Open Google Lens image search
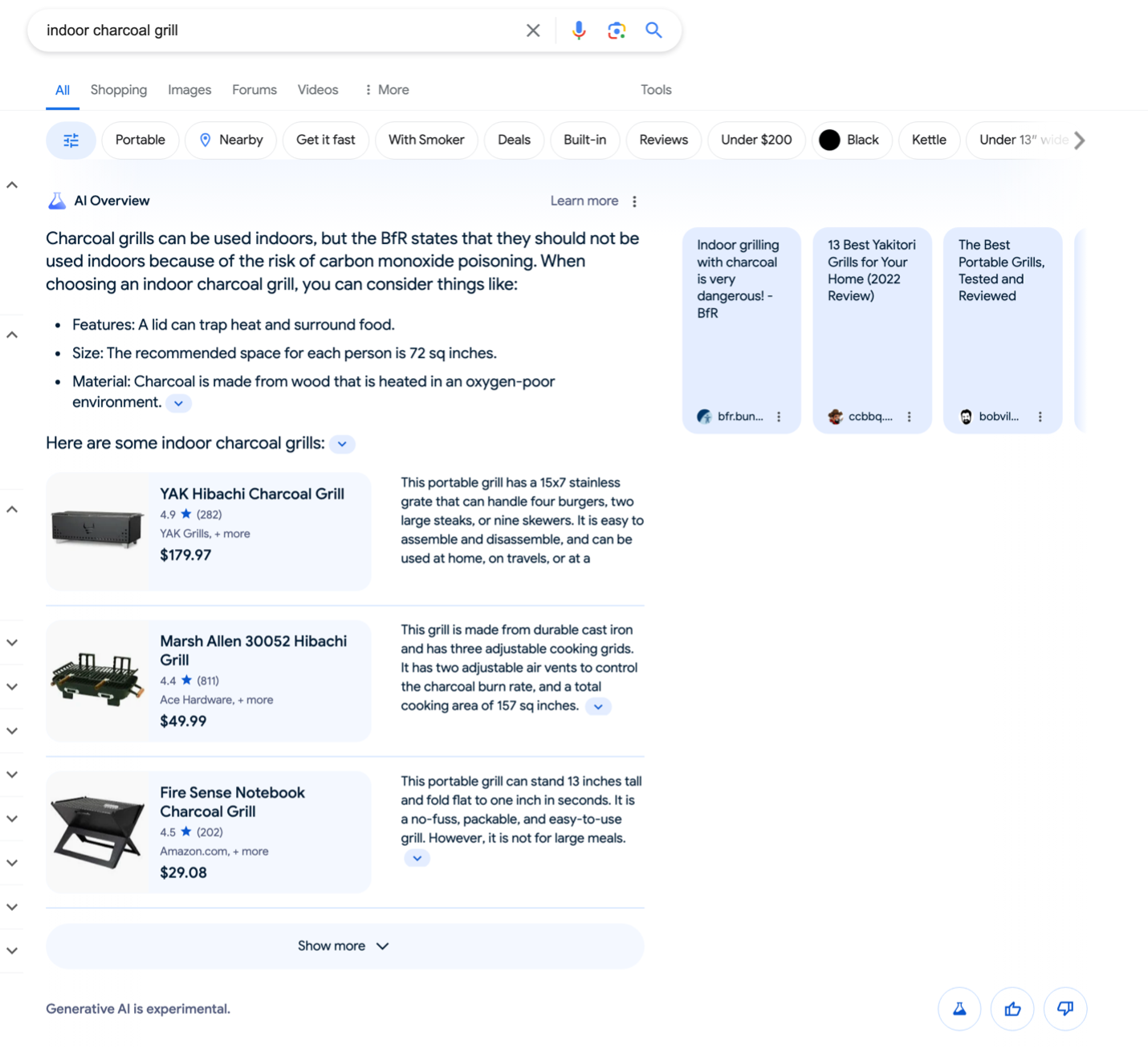 616,30
